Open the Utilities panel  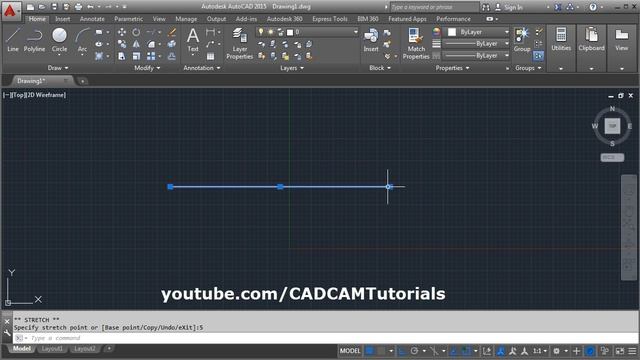(x=561, y=40)
